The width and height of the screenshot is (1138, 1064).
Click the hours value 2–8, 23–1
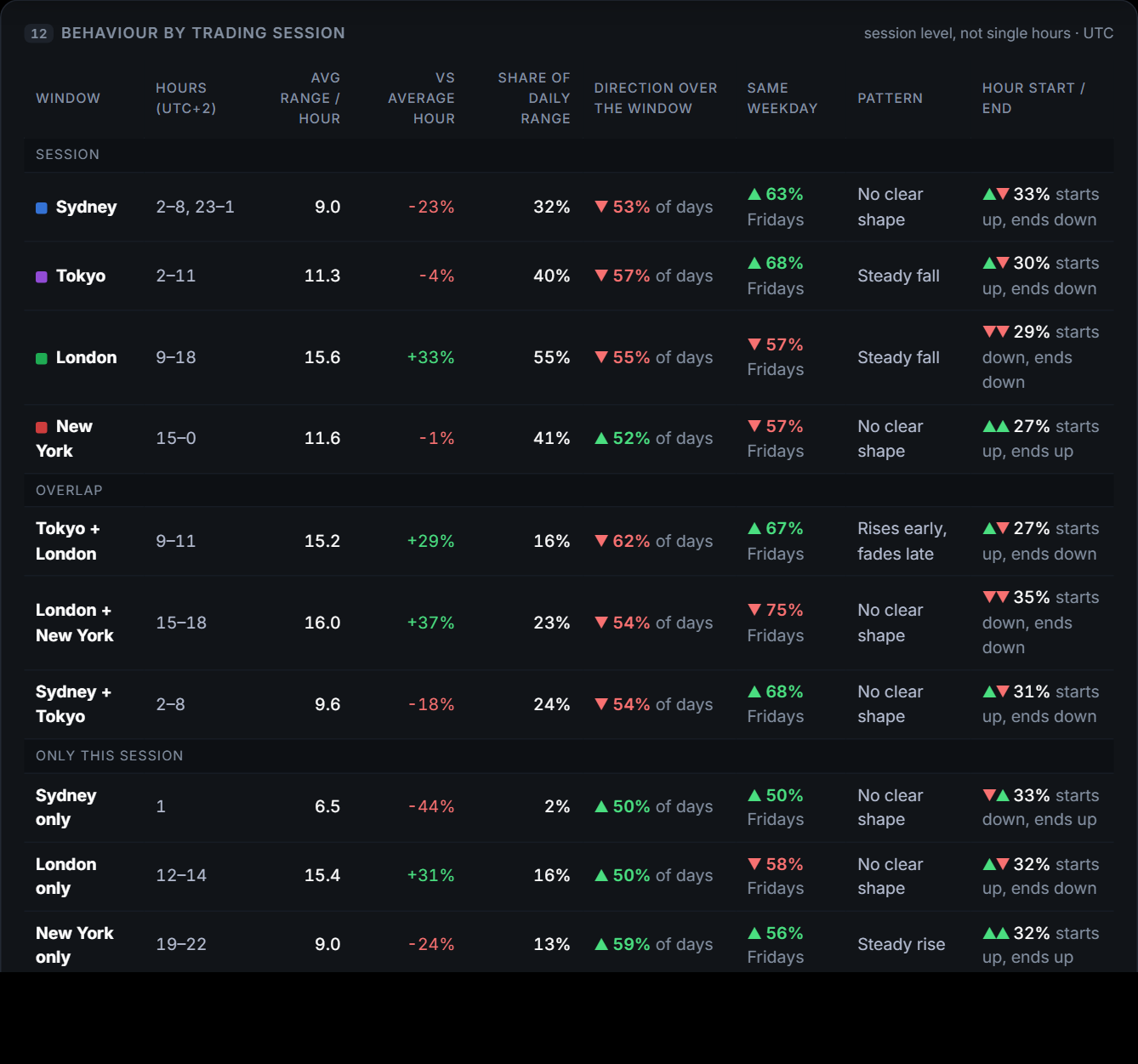[x=196, y=207]
